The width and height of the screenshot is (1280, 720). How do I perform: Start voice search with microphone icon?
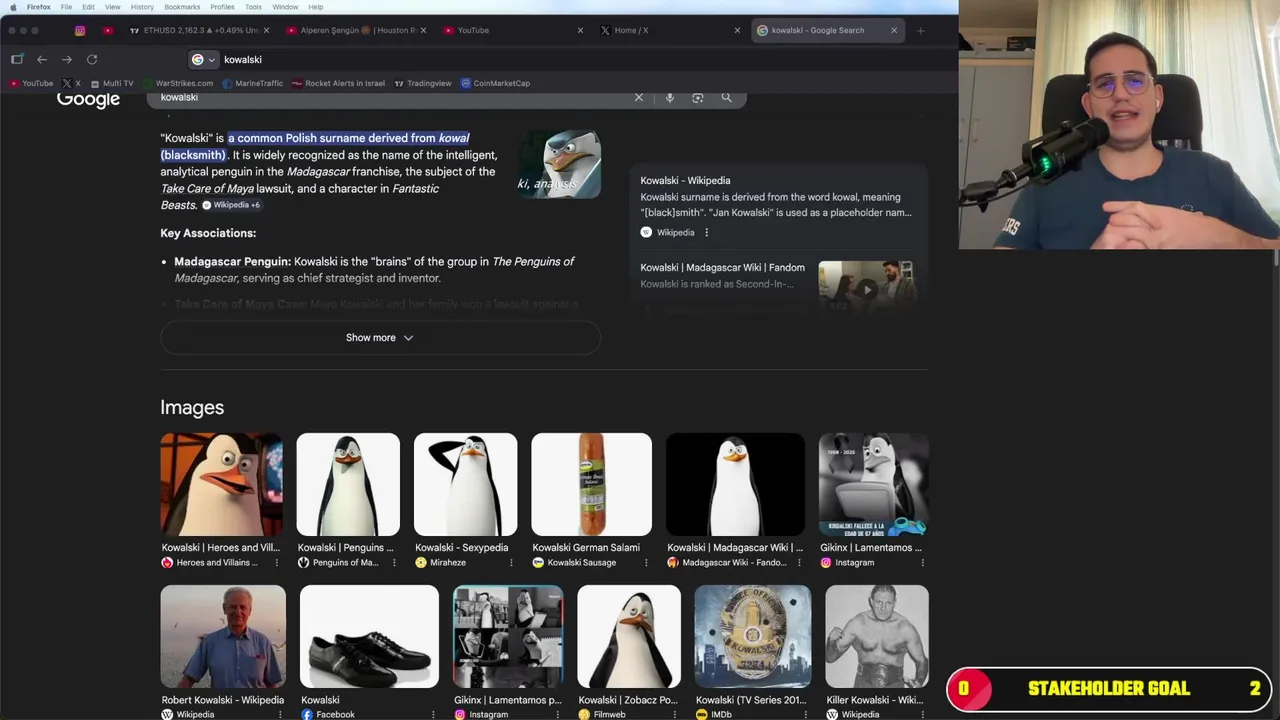[x=670, y=97]
